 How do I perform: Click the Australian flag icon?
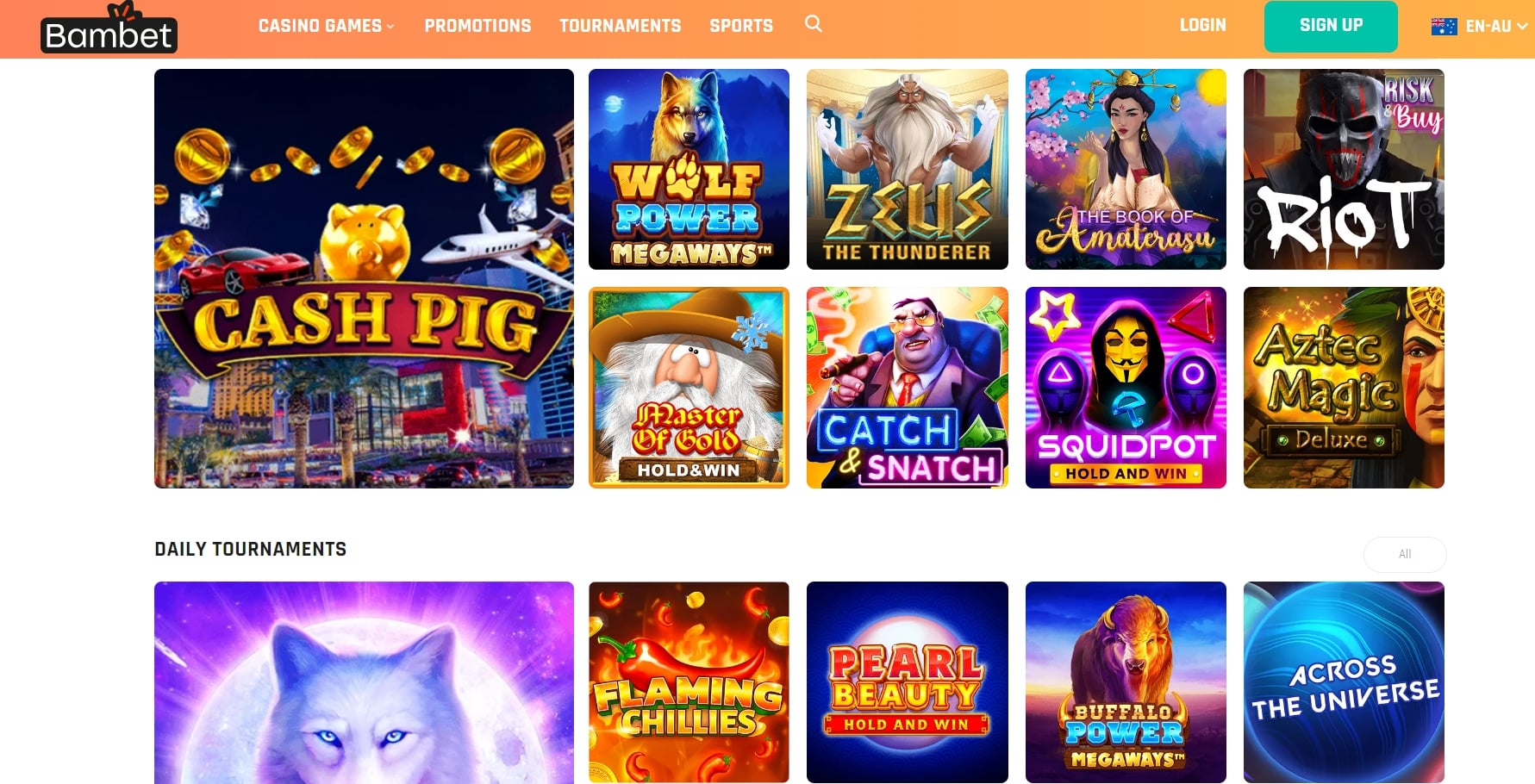coord(1444,26)
